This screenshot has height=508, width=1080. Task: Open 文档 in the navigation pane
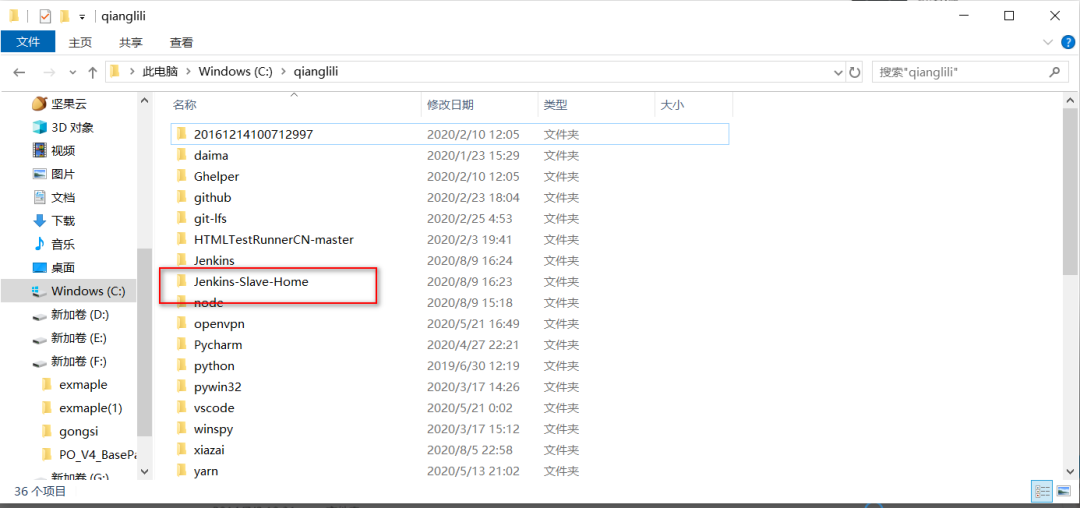click(63, 198)
